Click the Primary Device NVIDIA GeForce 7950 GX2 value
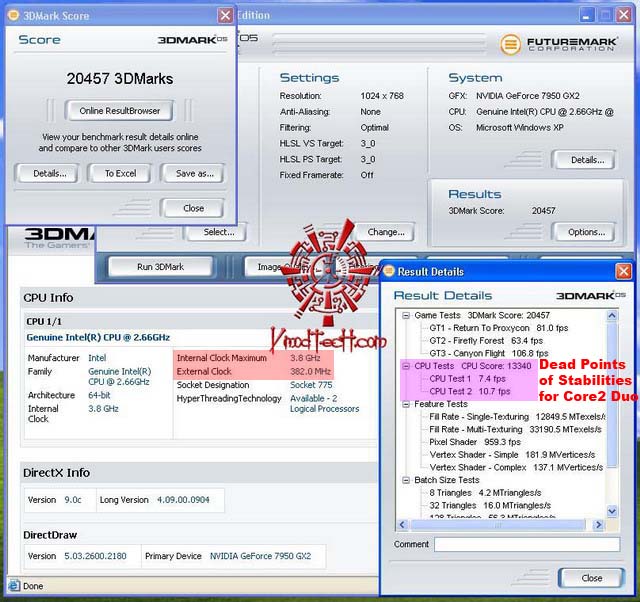Screen dimensions: 640x602 [x=260, y=556]
